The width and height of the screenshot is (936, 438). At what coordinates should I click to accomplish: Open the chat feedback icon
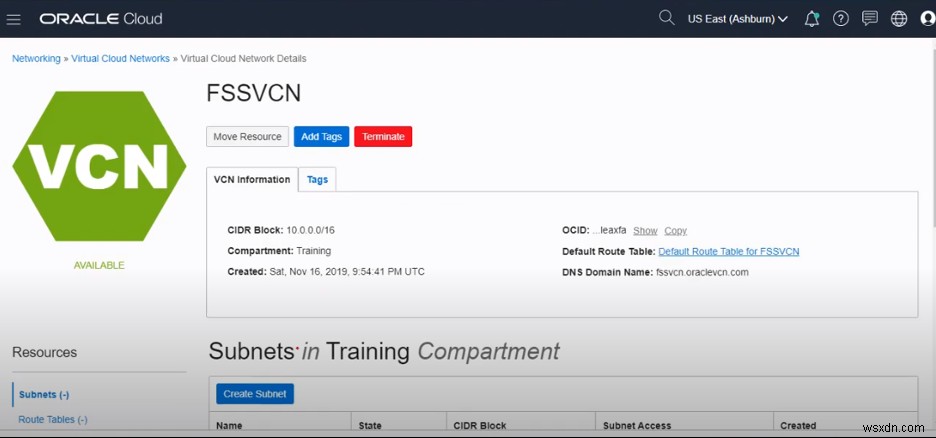[870, 18]
